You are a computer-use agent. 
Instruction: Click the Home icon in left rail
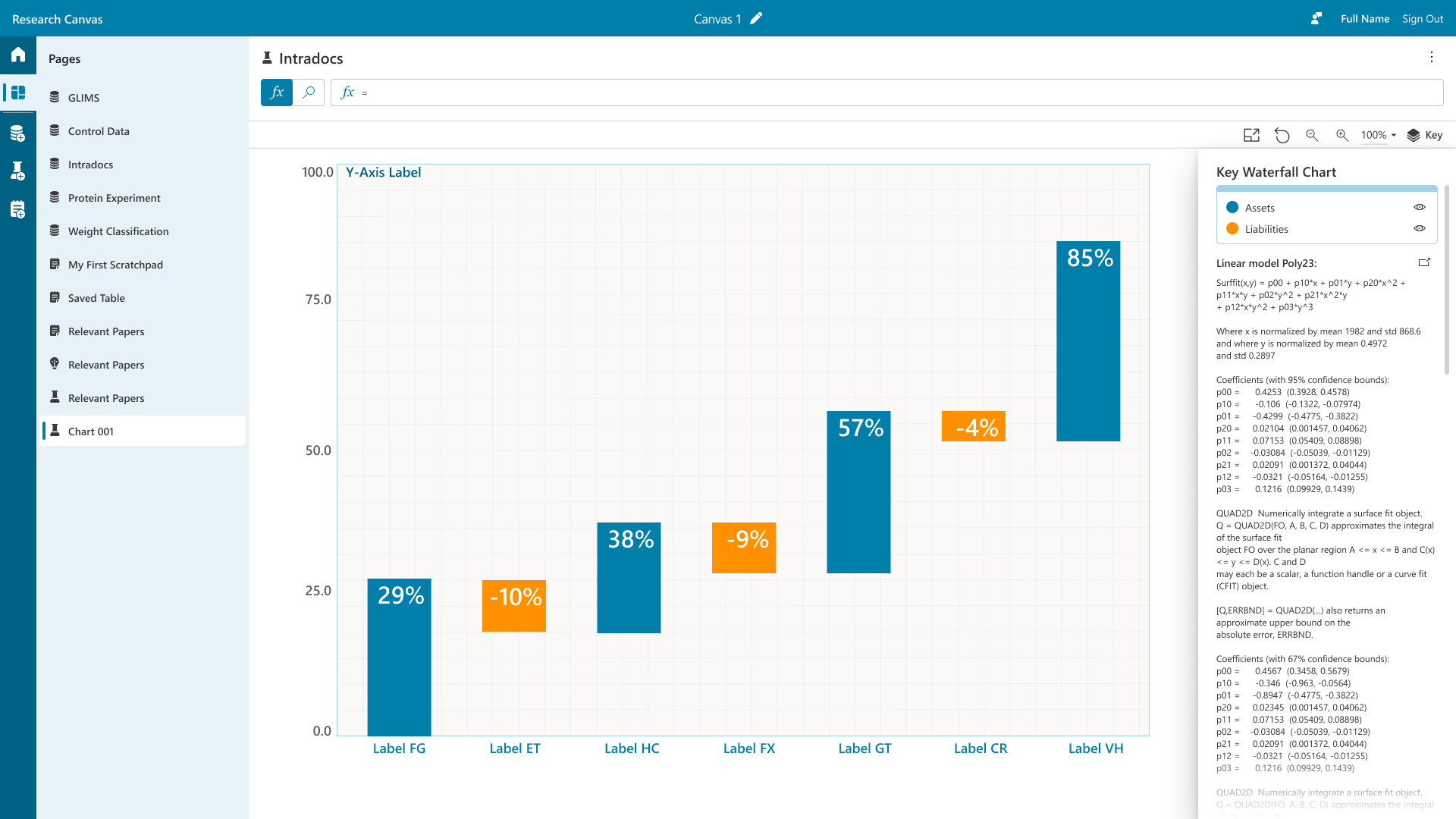tap(18, 55)
